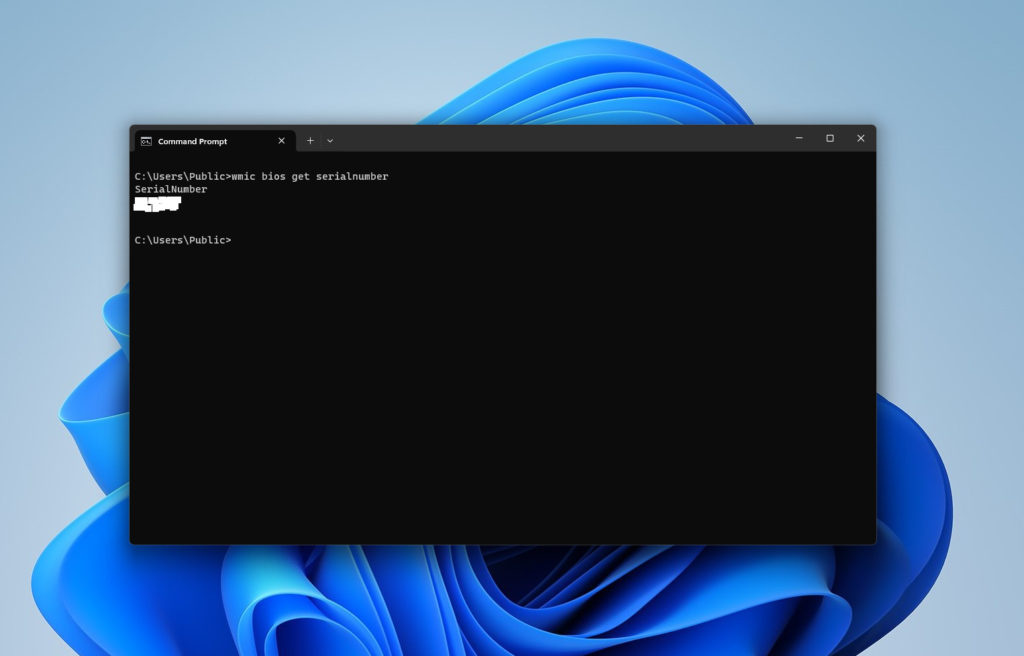
Task: Select the Command Prompt tab
Action: [200, 141]
